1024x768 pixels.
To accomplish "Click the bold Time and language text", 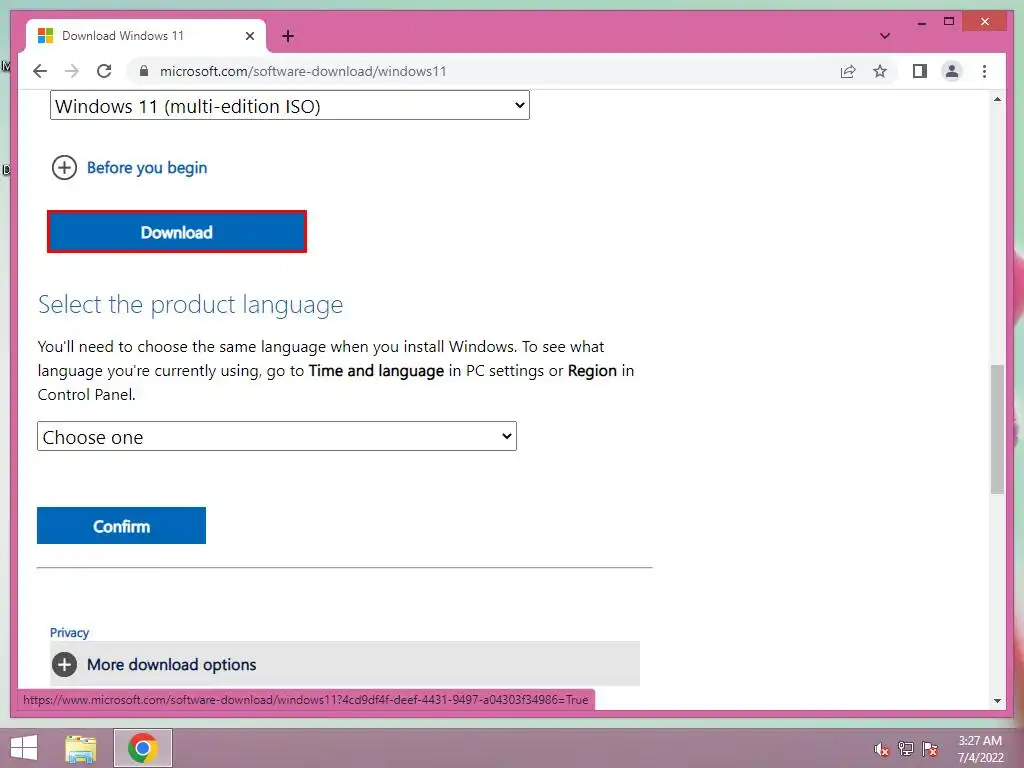I will pyautogui.click(x=376, y=371).
